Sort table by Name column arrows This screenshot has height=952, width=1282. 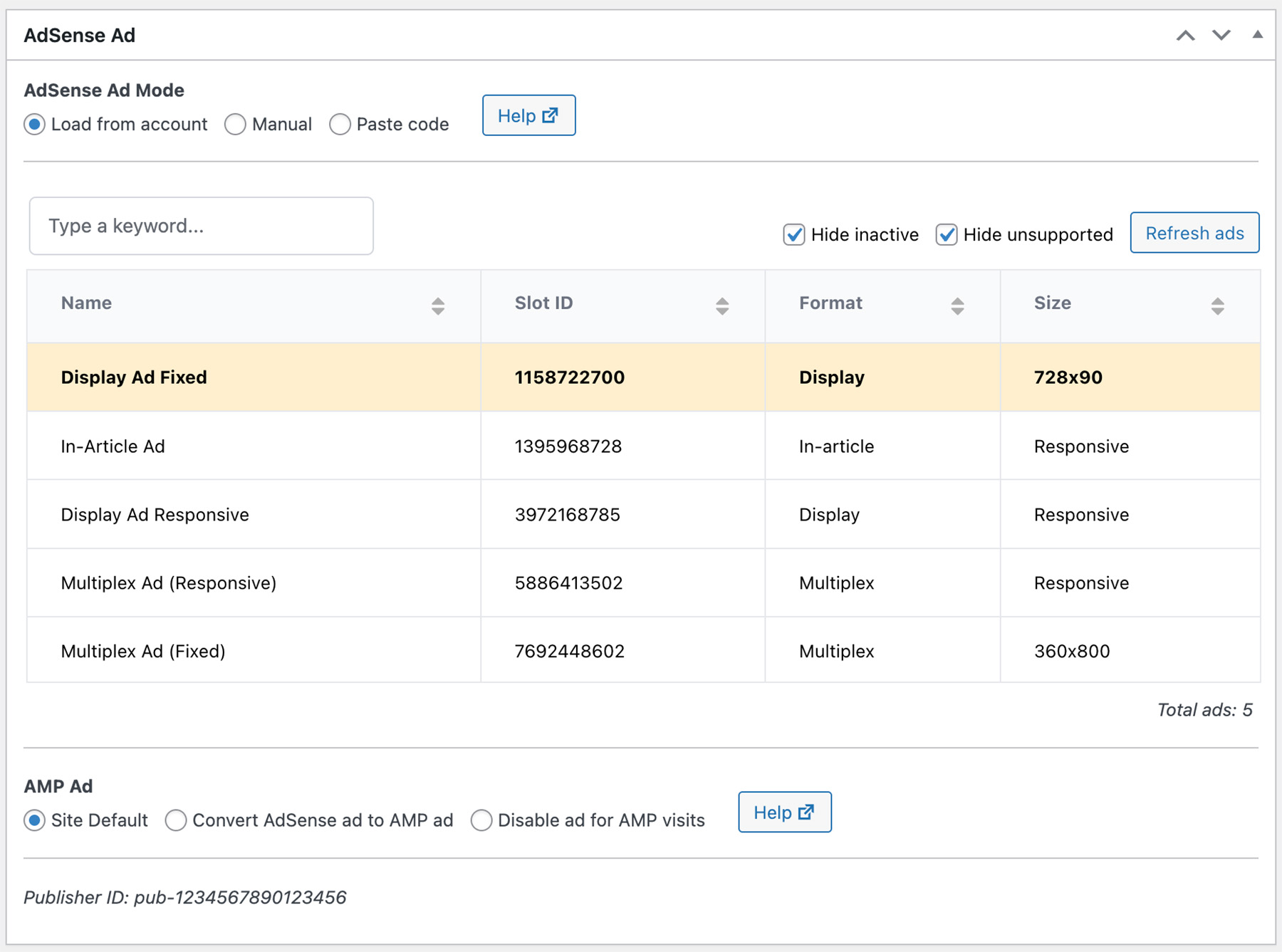tap(438, 306)
